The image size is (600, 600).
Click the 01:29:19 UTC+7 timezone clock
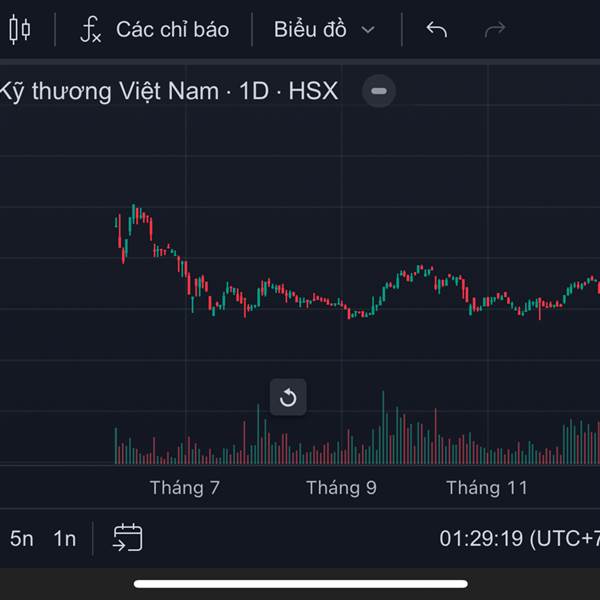pyautogui.click(x=520, y=538)
